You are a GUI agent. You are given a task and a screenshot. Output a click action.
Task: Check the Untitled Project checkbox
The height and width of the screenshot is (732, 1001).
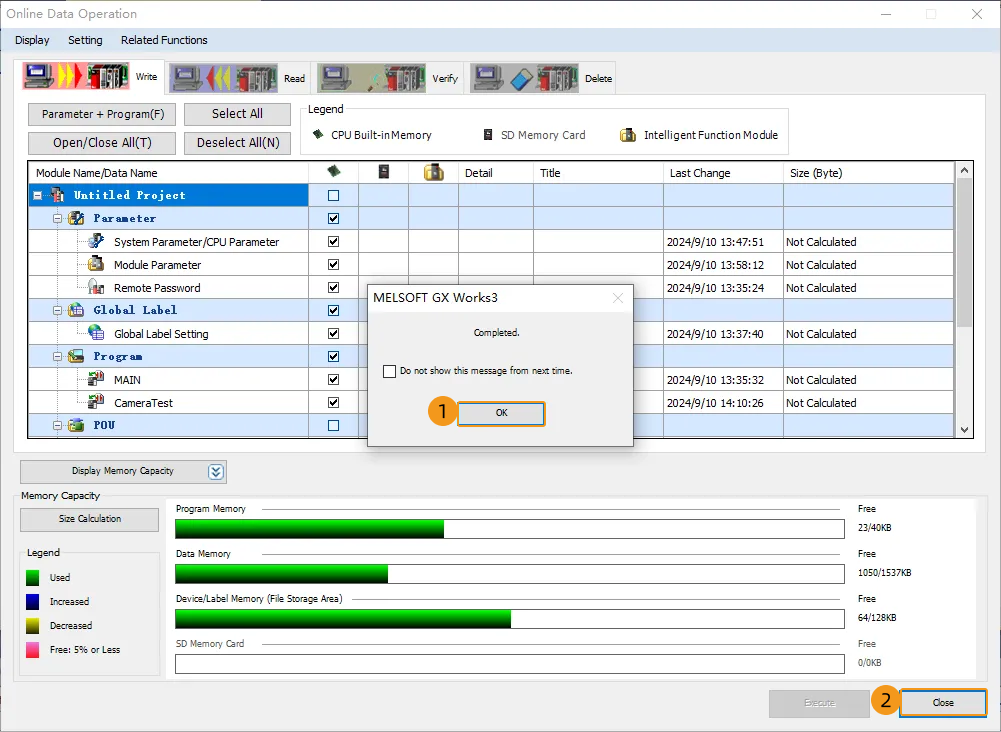(334, 196)
